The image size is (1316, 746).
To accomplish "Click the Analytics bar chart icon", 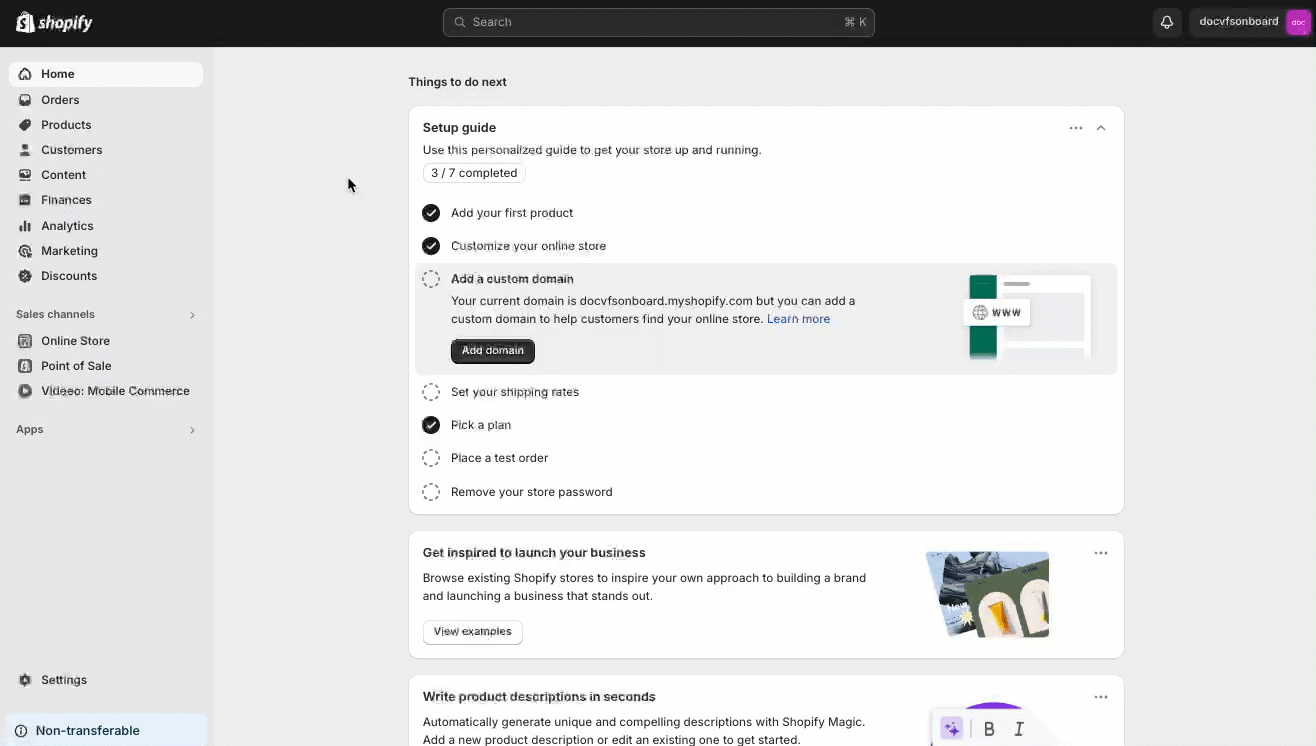I will tap(25, 226).
